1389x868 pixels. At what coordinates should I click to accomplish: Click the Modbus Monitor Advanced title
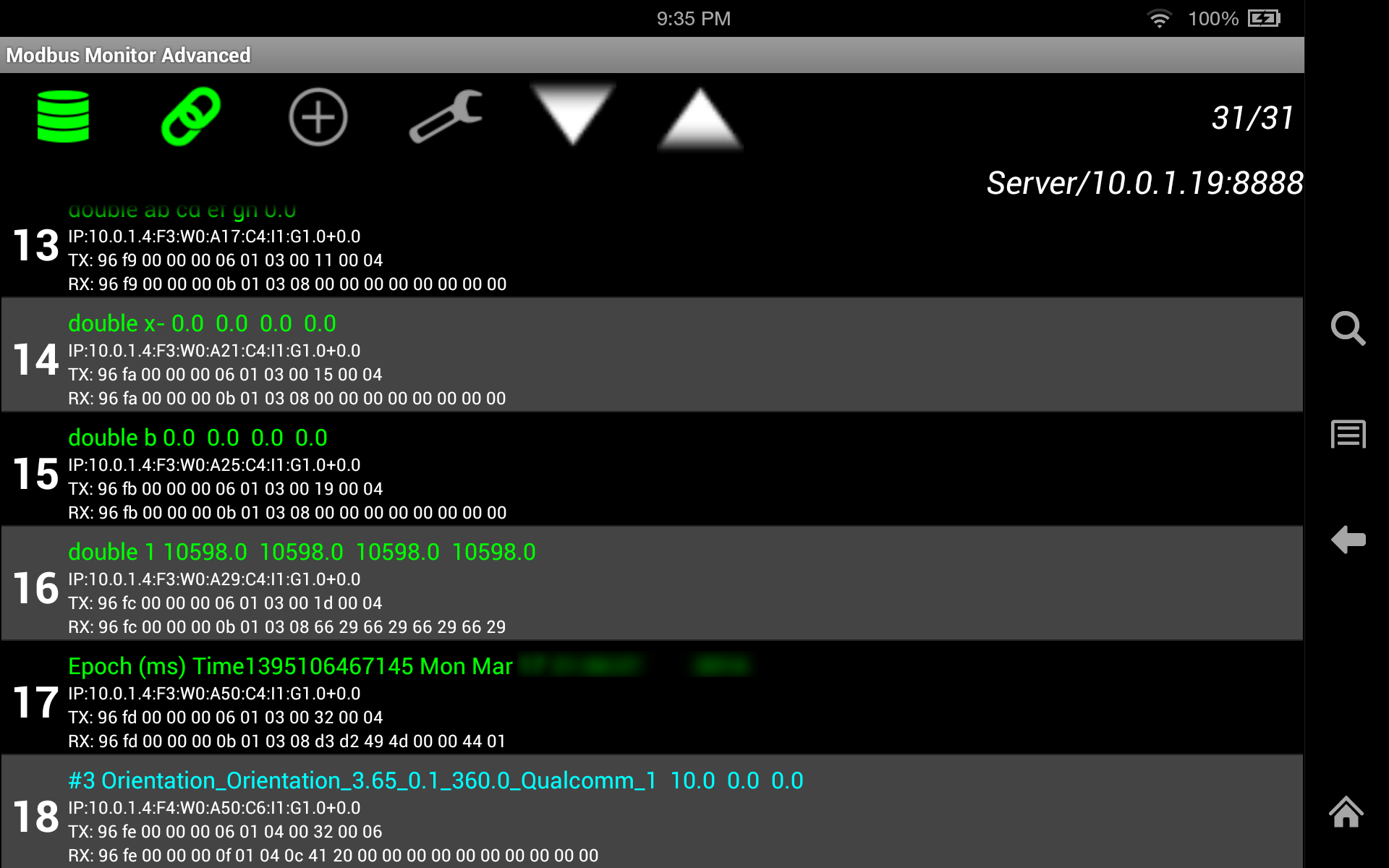pos(128,55)
